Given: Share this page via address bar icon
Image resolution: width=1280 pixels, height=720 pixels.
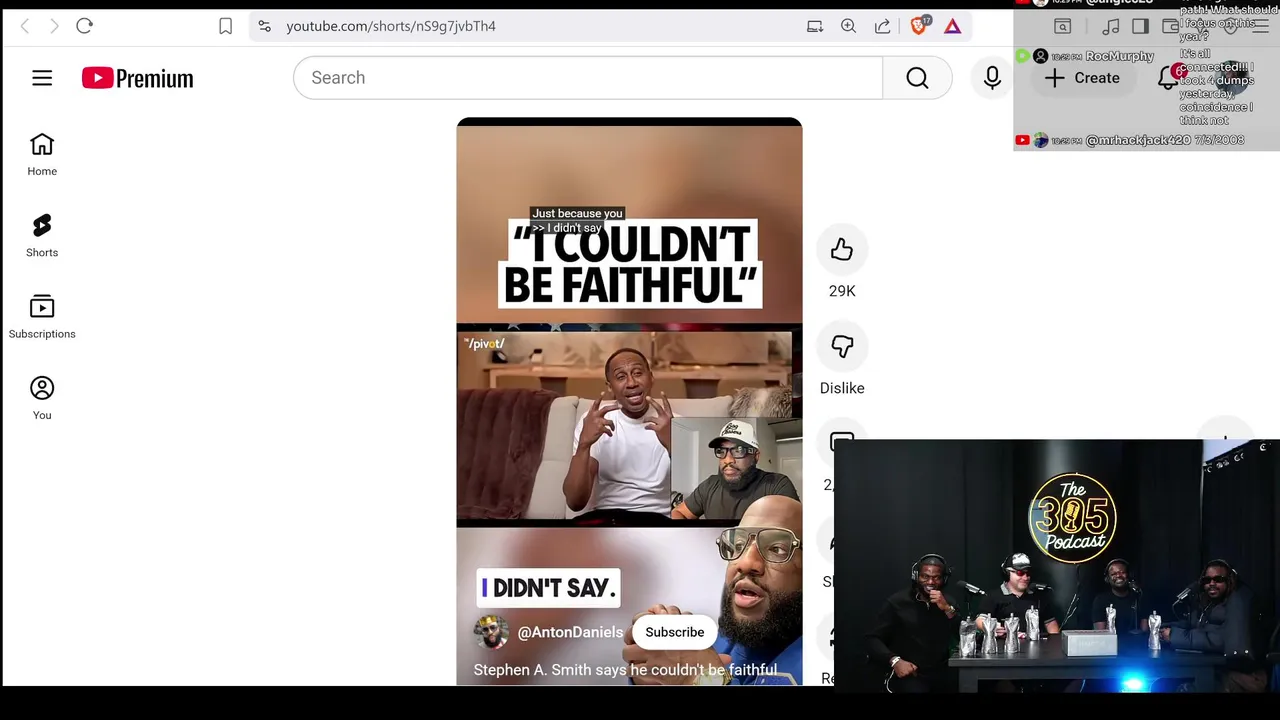Looking at the screenshot, I should (882, 26).
